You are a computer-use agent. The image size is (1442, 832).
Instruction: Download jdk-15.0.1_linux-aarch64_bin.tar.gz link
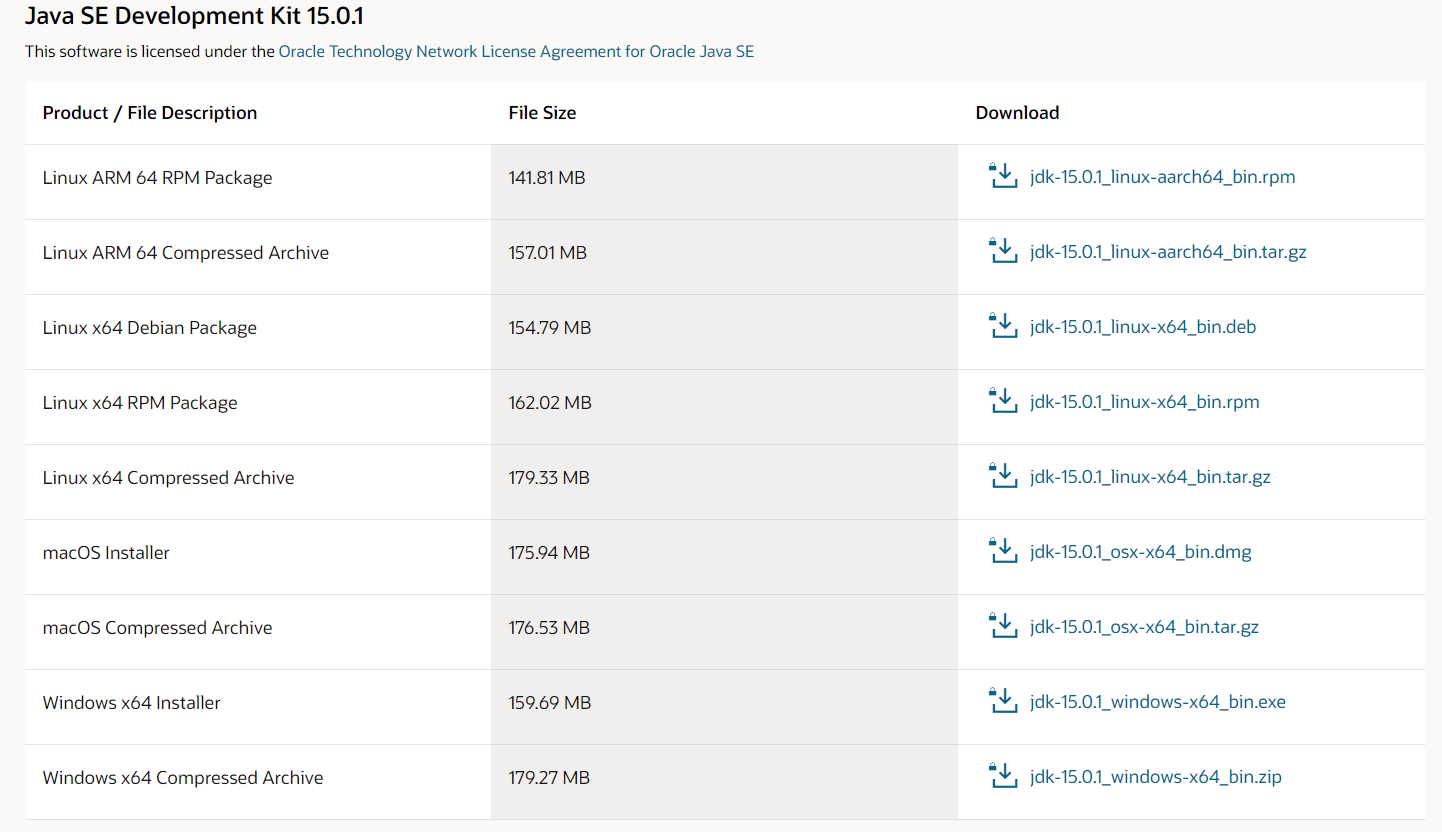[x=1168, y=252]
